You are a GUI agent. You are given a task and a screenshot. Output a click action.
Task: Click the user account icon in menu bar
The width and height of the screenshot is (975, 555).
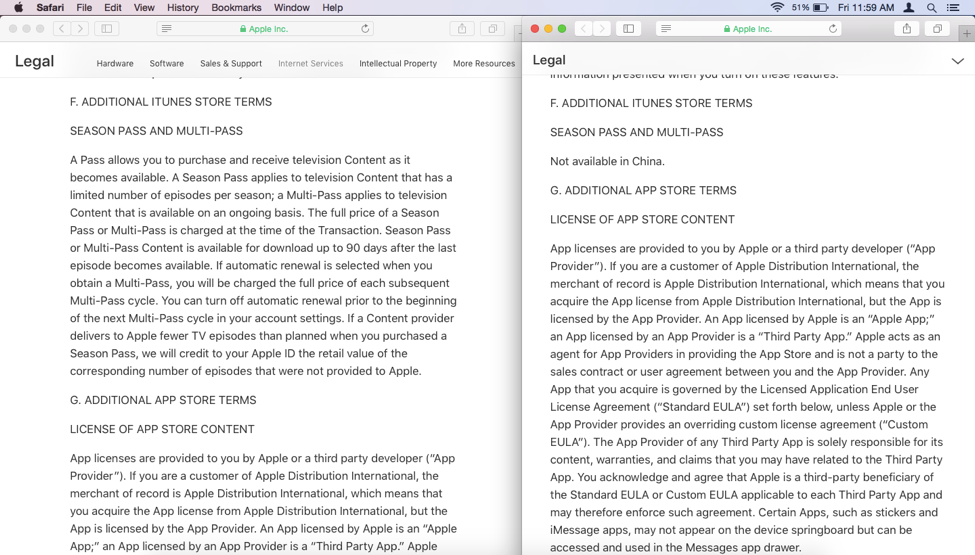908,7
